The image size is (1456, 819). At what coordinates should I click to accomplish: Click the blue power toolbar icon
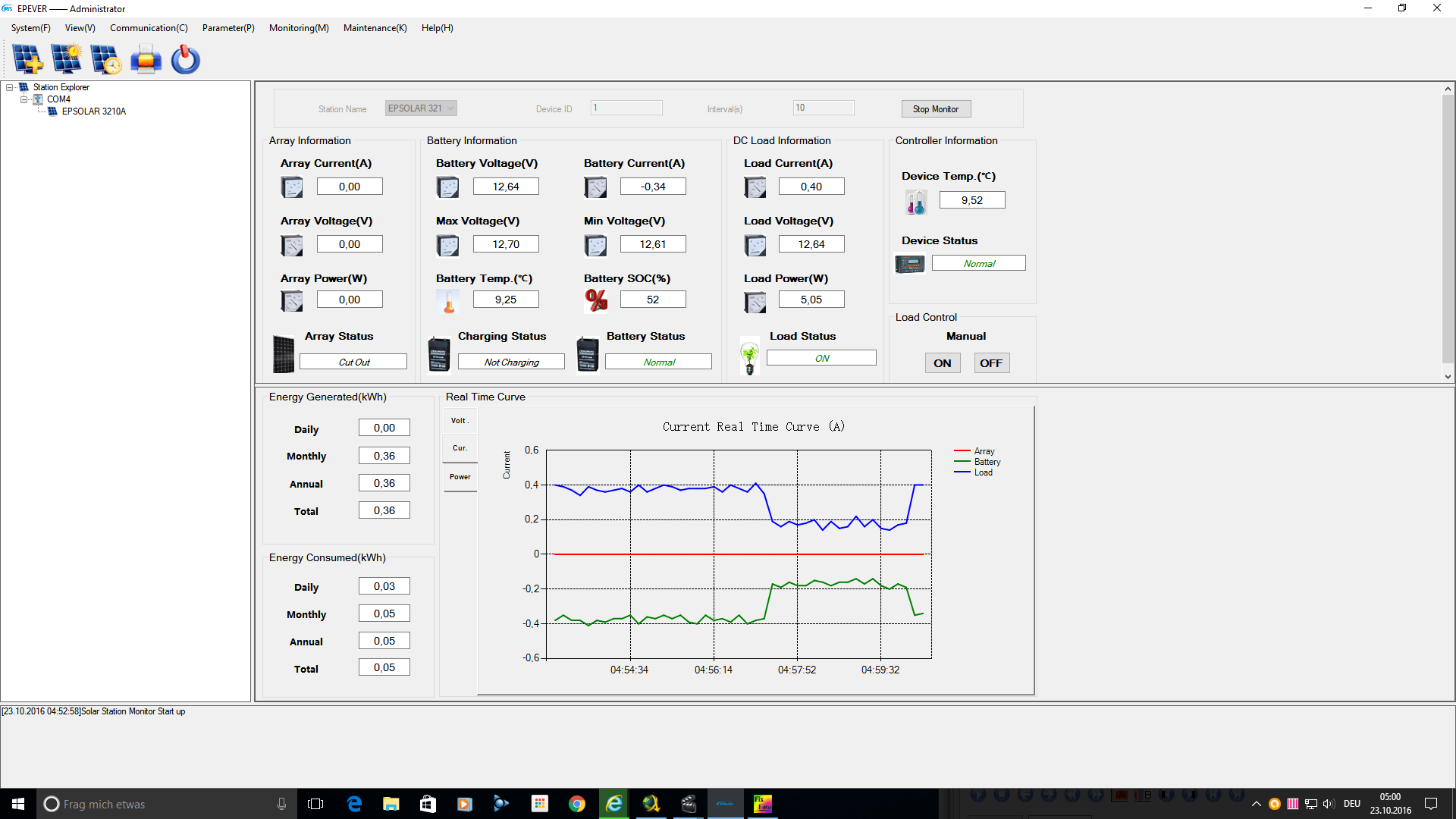[185, 59]
